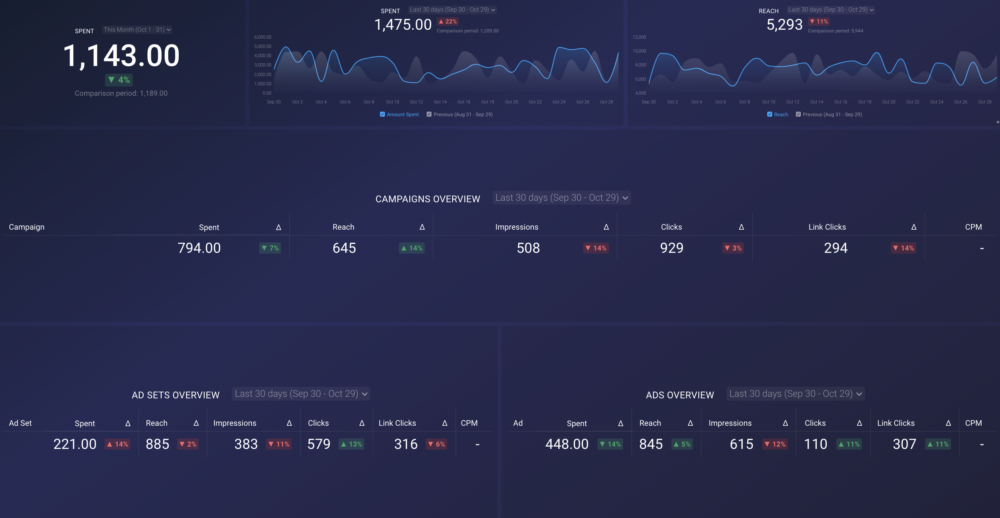The width and height of the screenshot is (1000, 518).
Task: Click the Ad column header in Ads Overview
Action: 518,423
